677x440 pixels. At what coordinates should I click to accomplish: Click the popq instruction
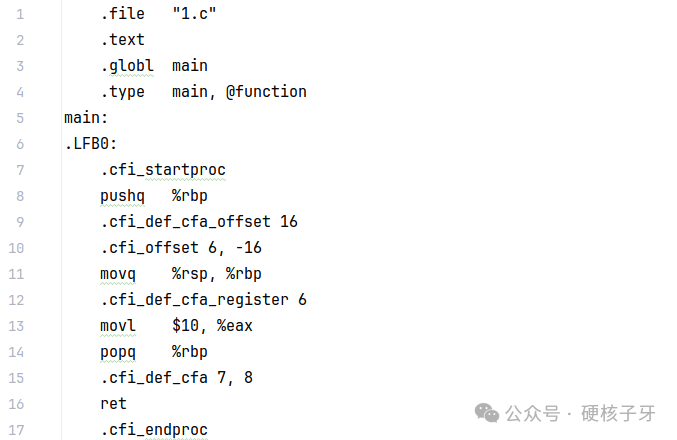[x=118, y=352]
